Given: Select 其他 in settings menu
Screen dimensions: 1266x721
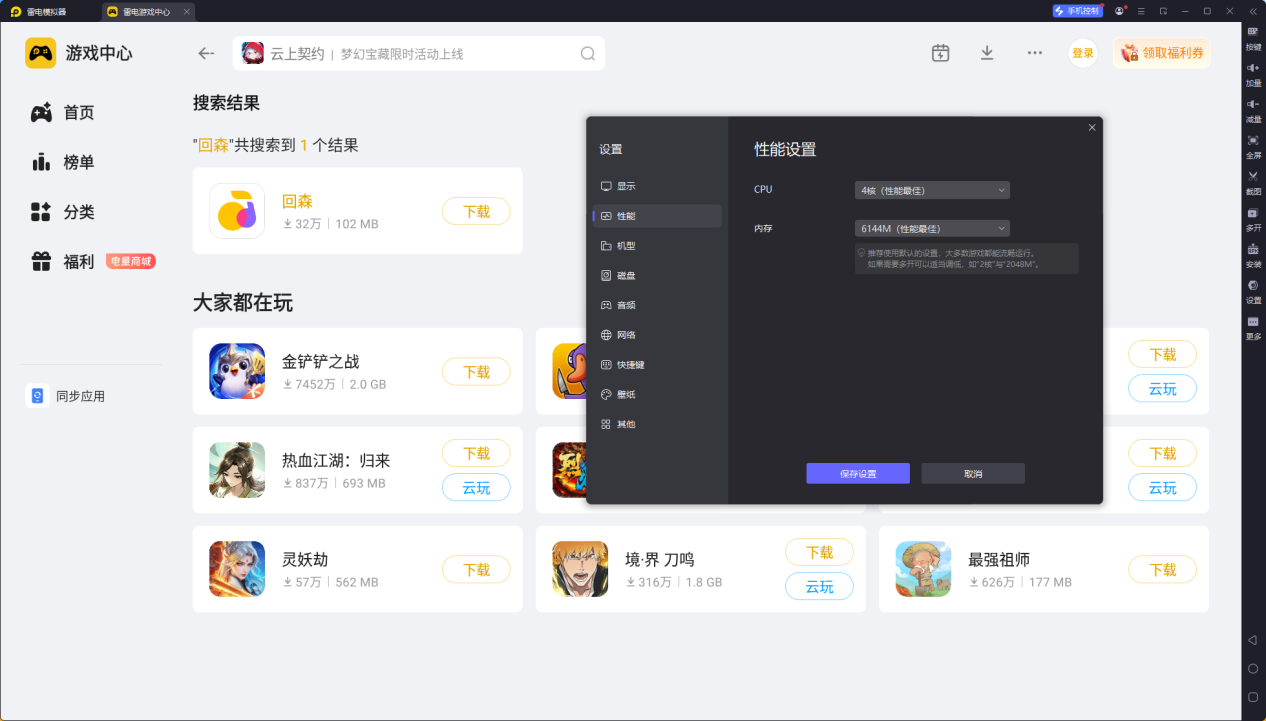Looking at the screenshot, I should coord(657,424).
